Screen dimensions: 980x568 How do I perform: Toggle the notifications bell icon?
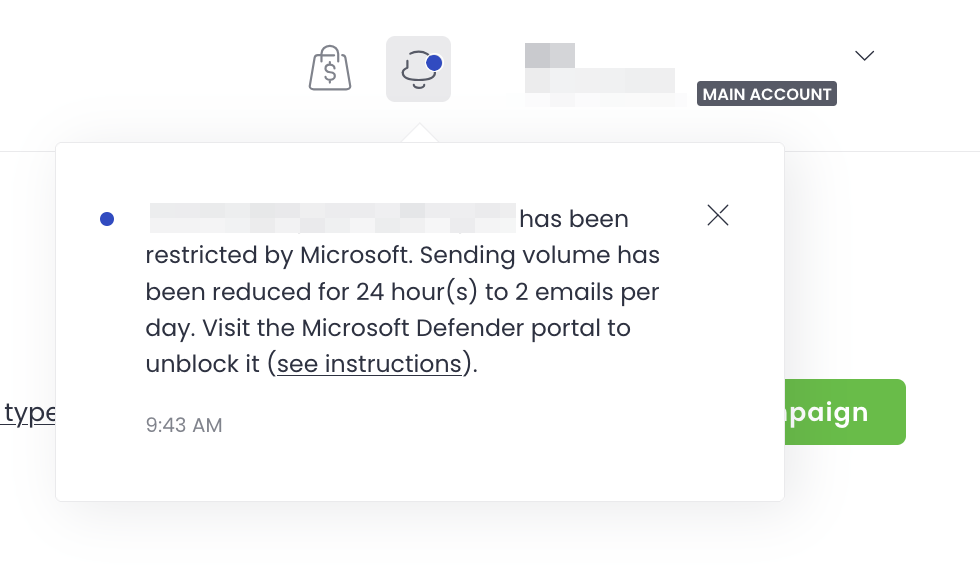click(x=418, y=69)
